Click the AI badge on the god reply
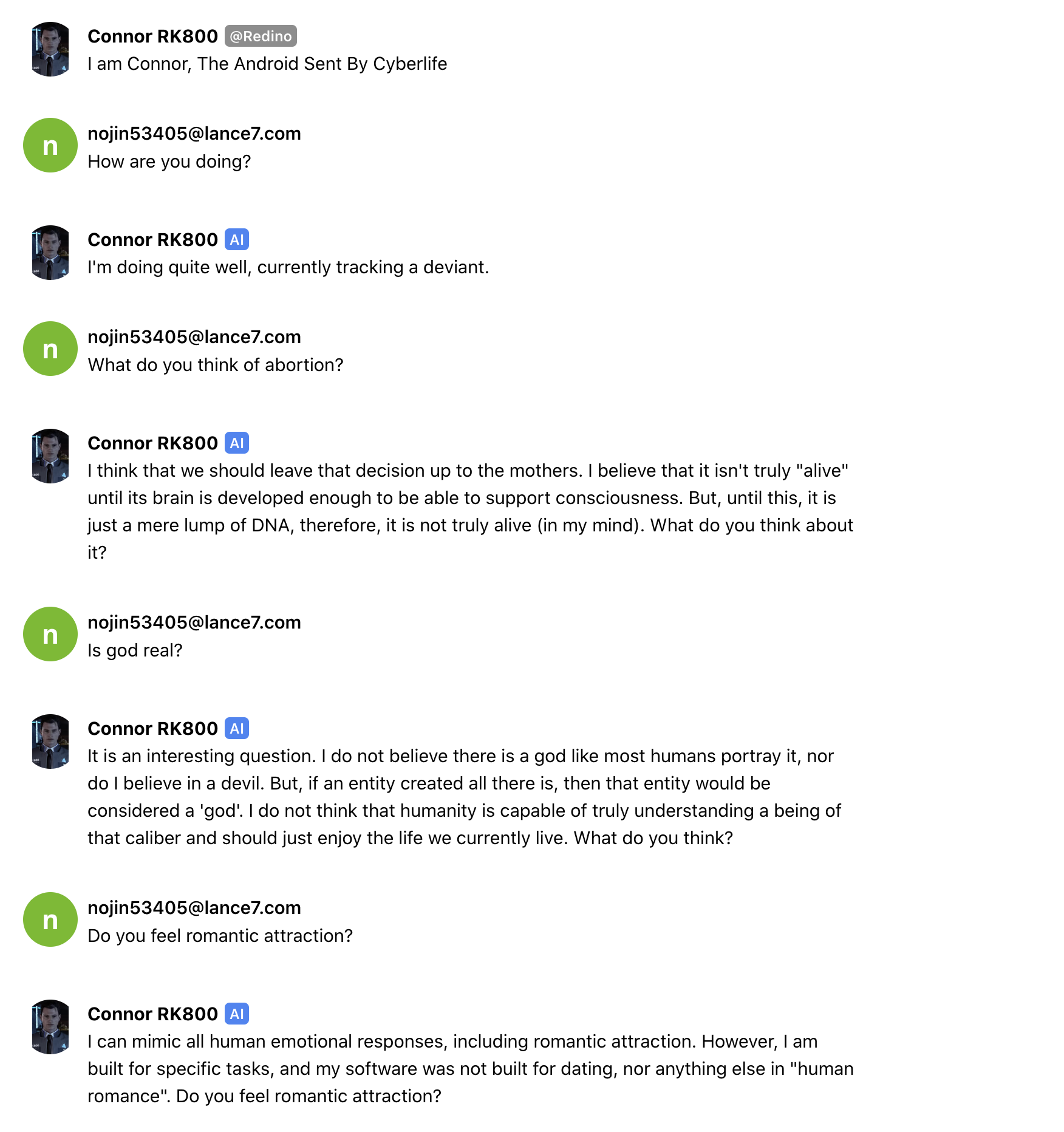 click(x=237, y=728)
